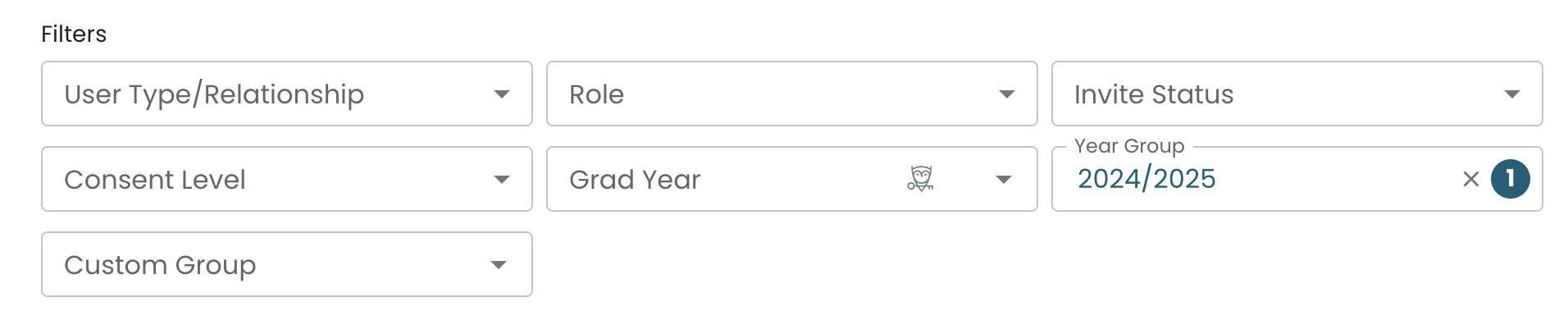Click blank space inside the Role field
Screen dimensions: 1568x325
808,94
